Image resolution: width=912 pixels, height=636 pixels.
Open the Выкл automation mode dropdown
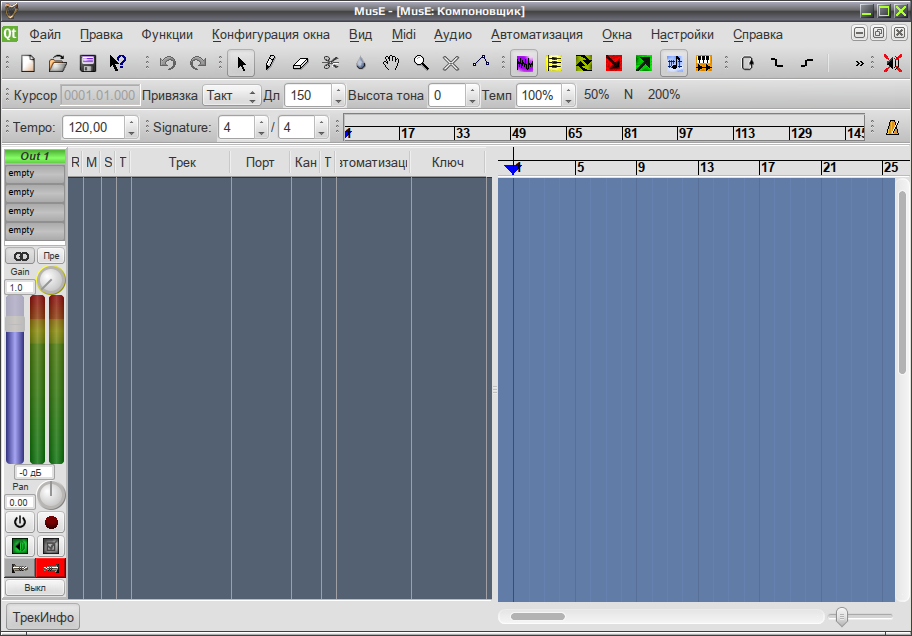(35, 588)
